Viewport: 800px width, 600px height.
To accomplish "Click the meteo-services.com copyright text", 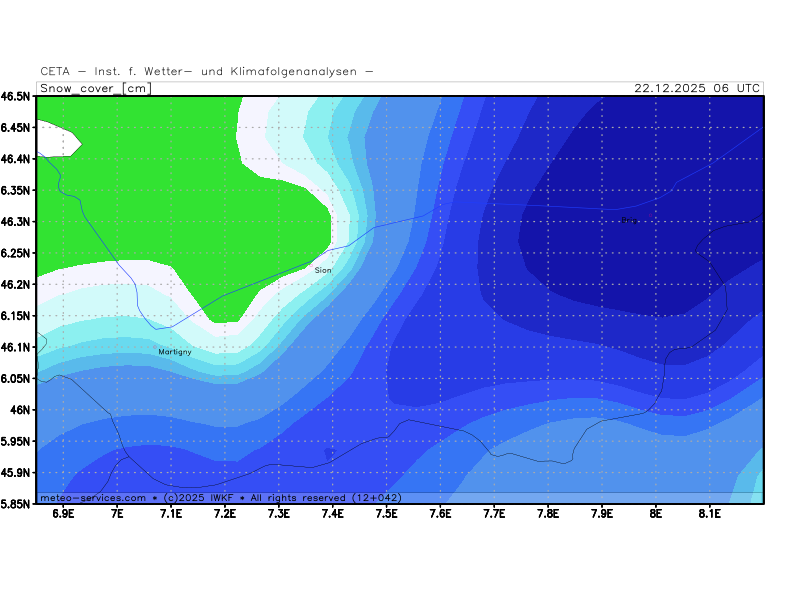I will (x=220, y=497).
